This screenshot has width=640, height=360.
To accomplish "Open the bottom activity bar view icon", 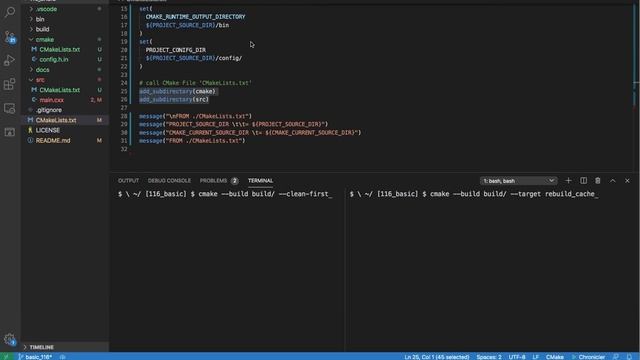I will [x=9, y=132].
